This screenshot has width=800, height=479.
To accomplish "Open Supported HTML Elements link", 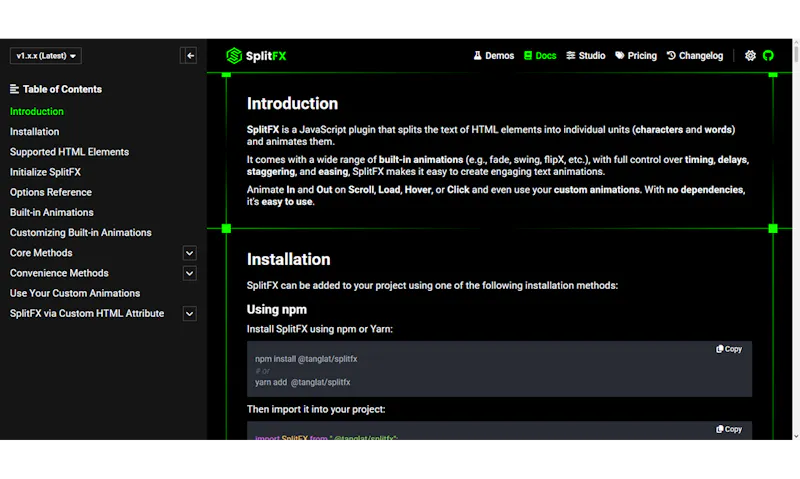I will [x=69, y=152].
